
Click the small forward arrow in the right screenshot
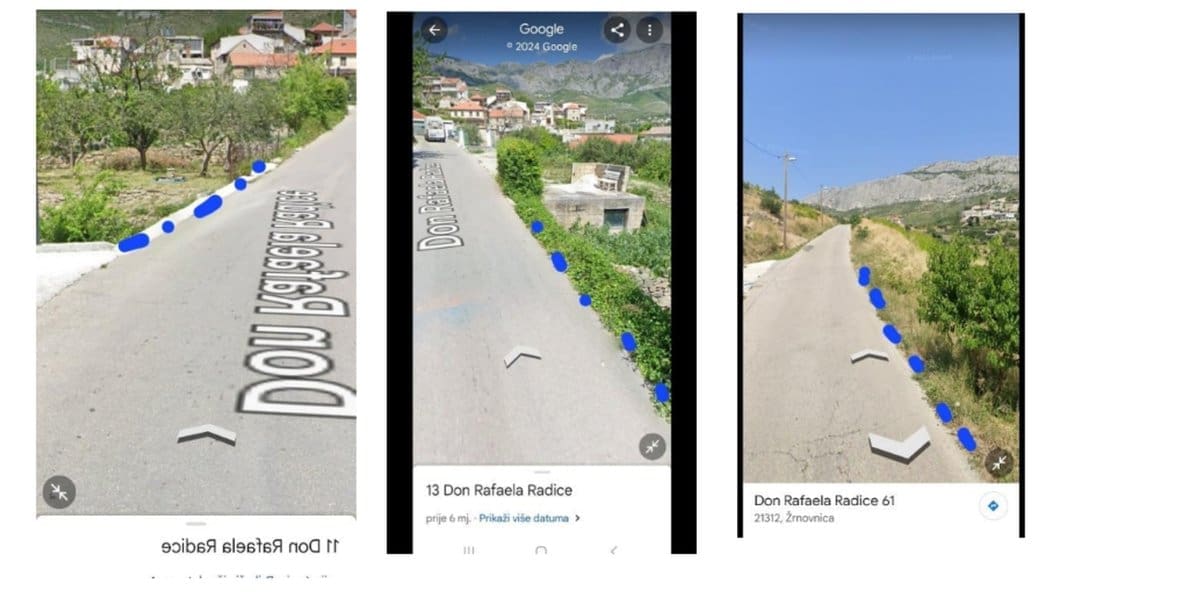869,355
